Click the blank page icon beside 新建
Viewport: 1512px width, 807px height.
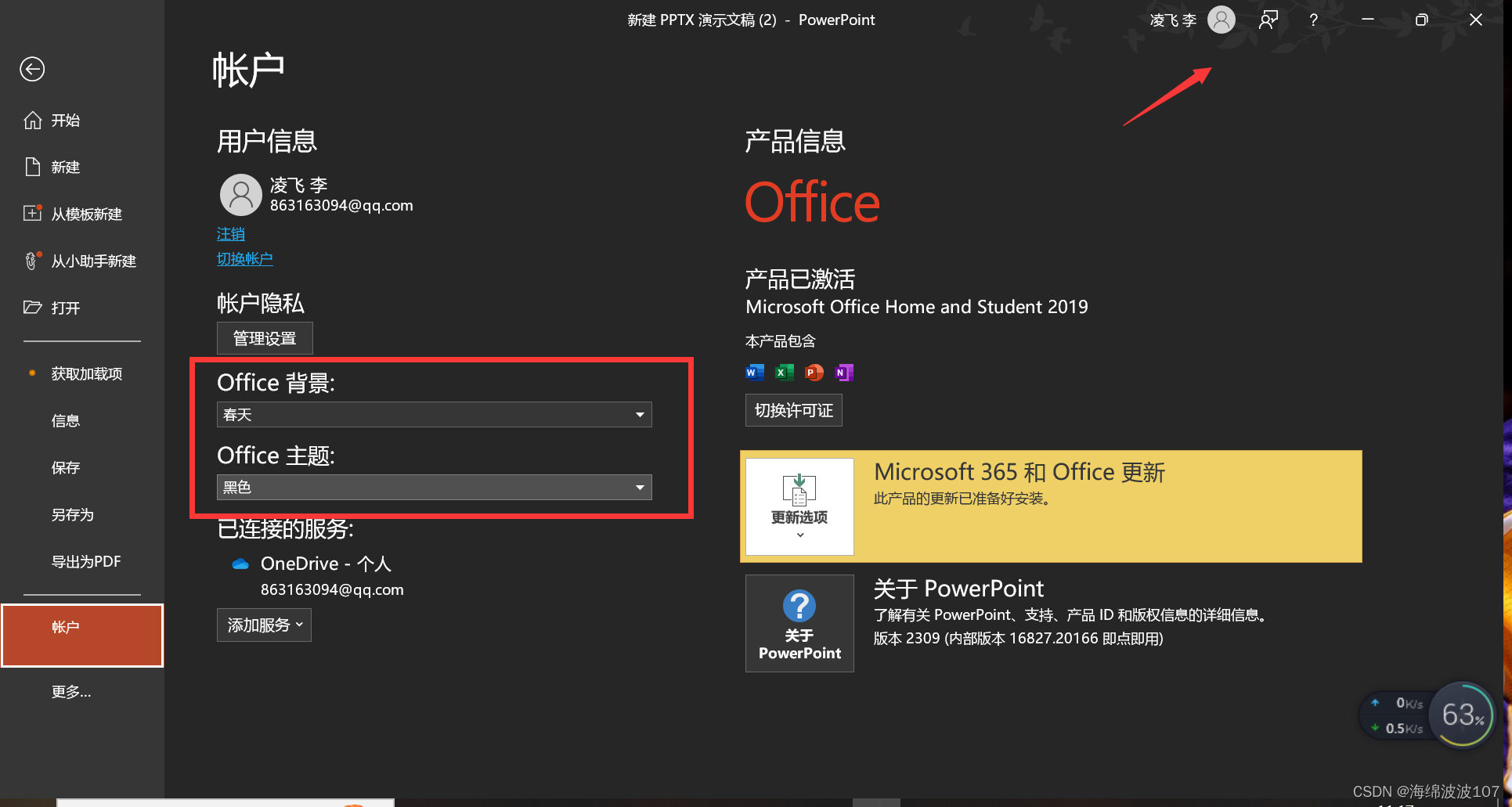pos(32,167)
